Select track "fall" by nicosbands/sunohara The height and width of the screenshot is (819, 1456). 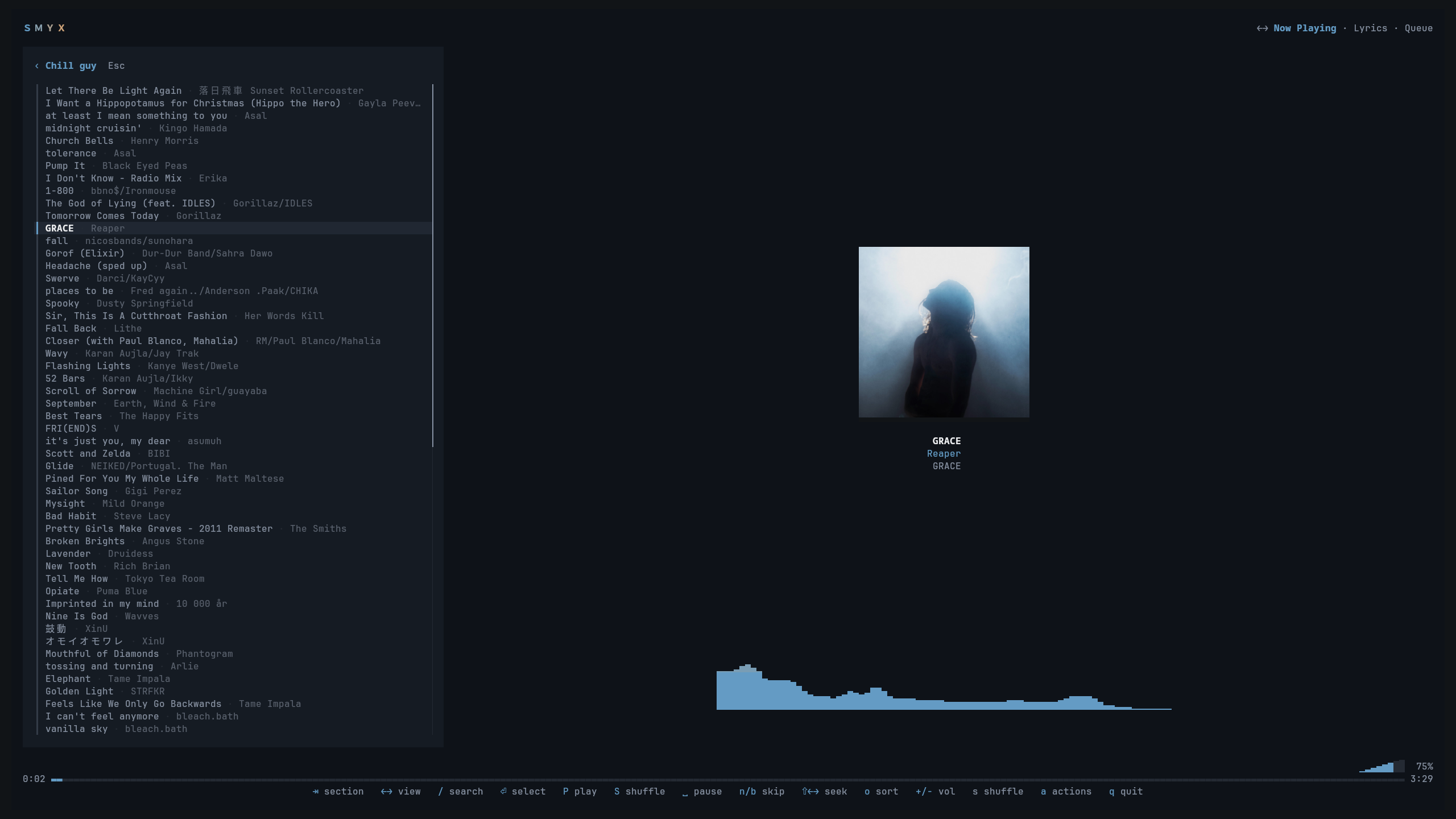(x=234, y=241)
